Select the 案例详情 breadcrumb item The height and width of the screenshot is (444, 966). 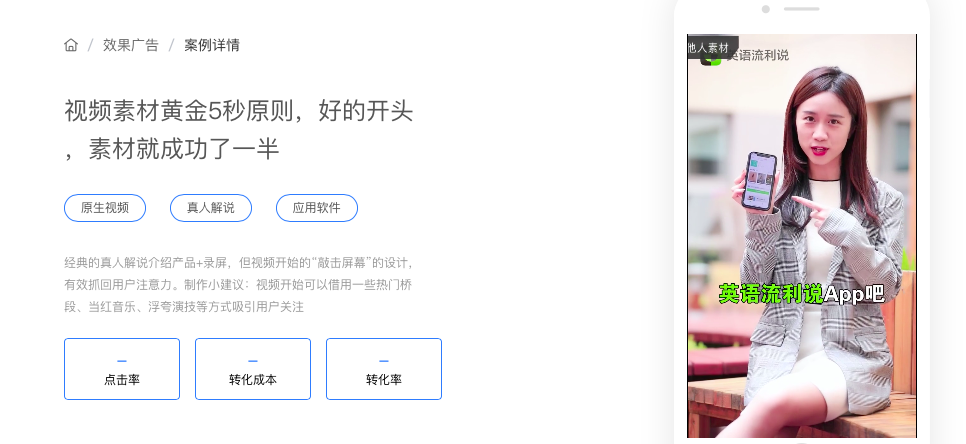point(212,45)
